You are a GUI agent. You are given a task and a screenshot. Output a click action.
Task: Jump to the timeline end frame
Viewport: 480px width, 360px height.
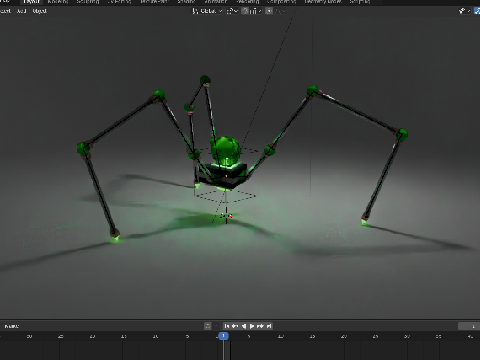[269, 326]
